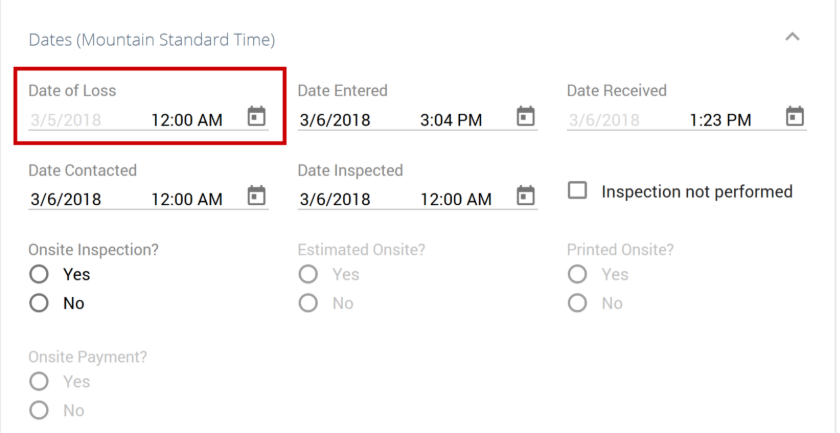
Task: Collapse the Dates section chevron
Action: coord(792,37)
